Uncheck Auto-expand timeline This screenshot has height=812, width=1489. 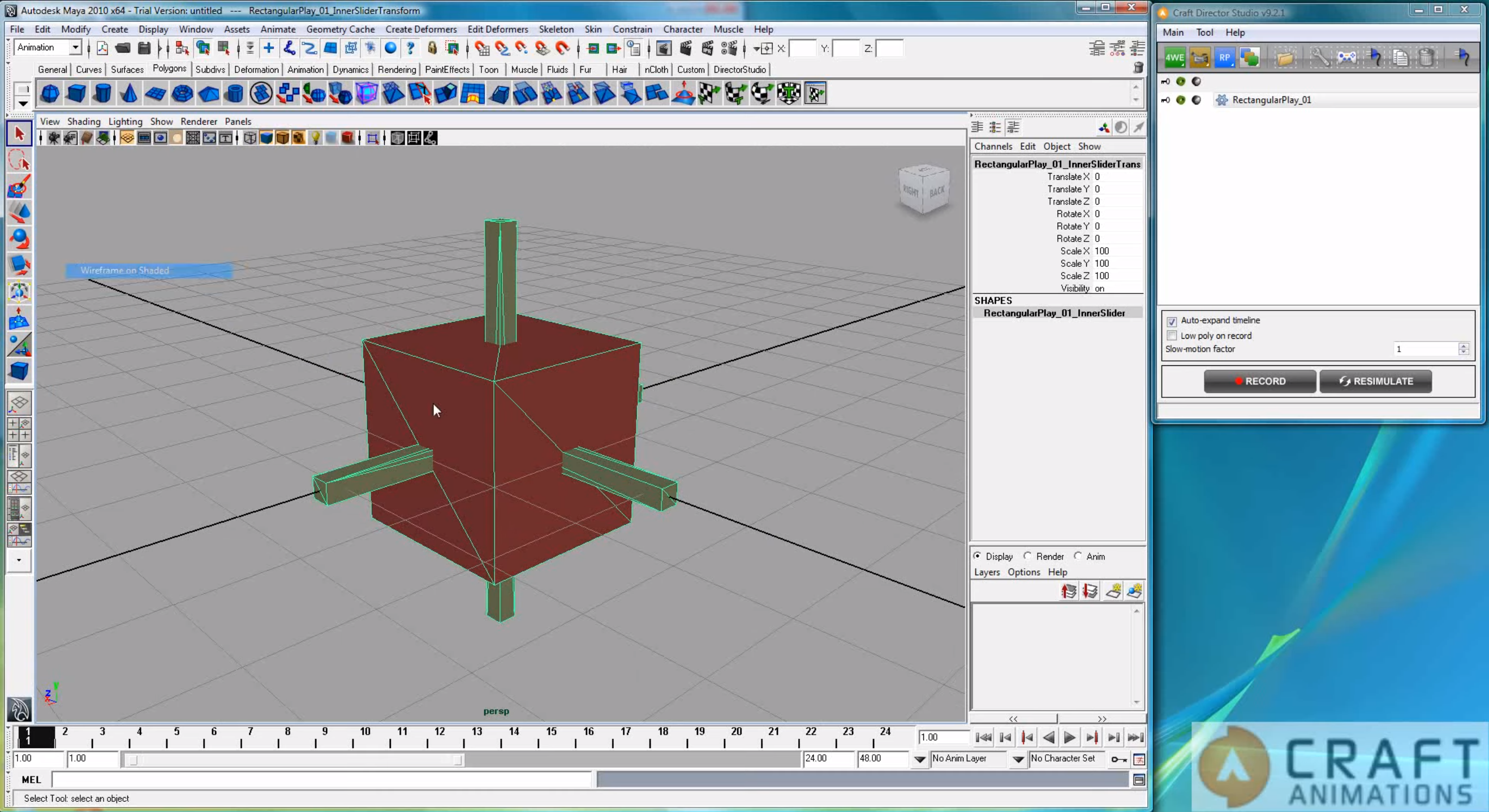tap(1172, 321)
